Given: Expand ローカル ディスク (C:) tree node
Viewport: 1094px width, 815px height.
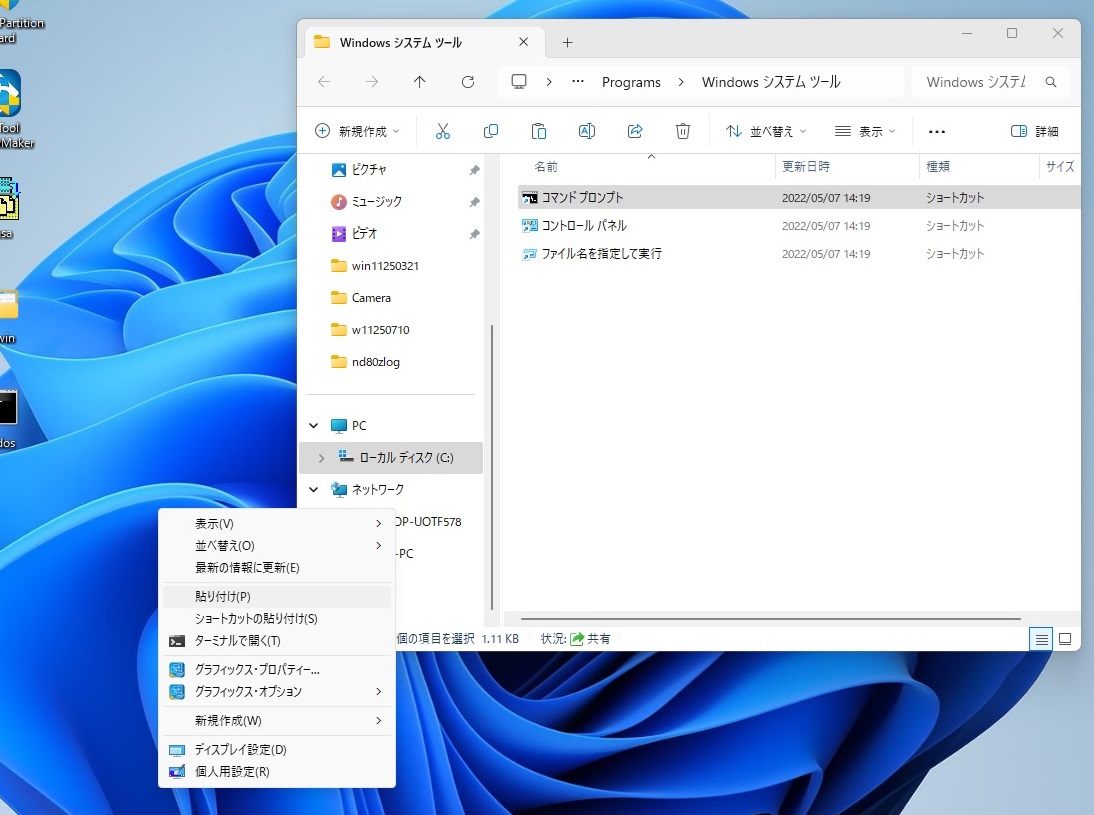Looking at the screenshot, I should (x=322, y=458).
